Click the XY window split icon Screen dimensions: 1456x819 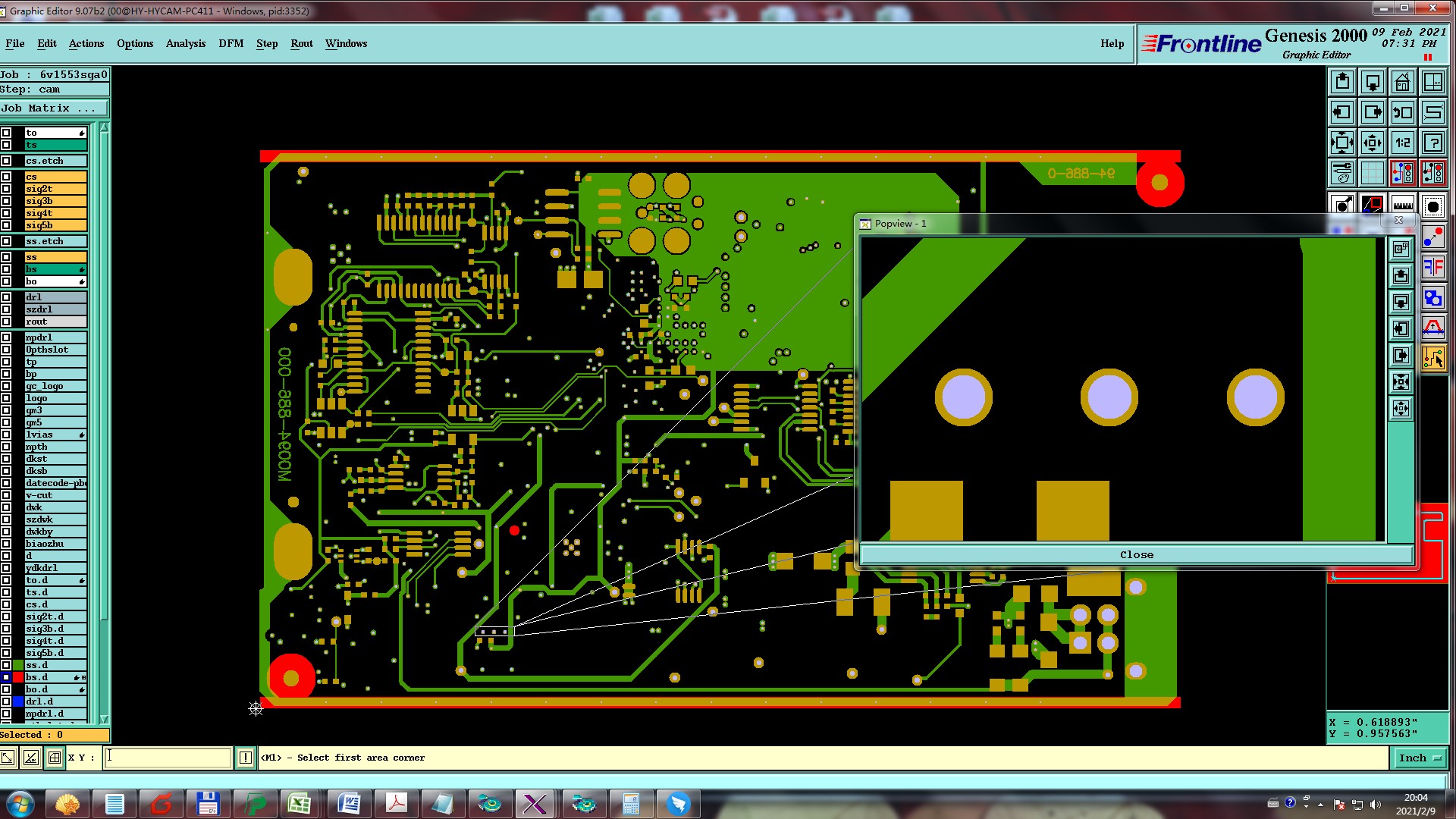pos(1432,82)
